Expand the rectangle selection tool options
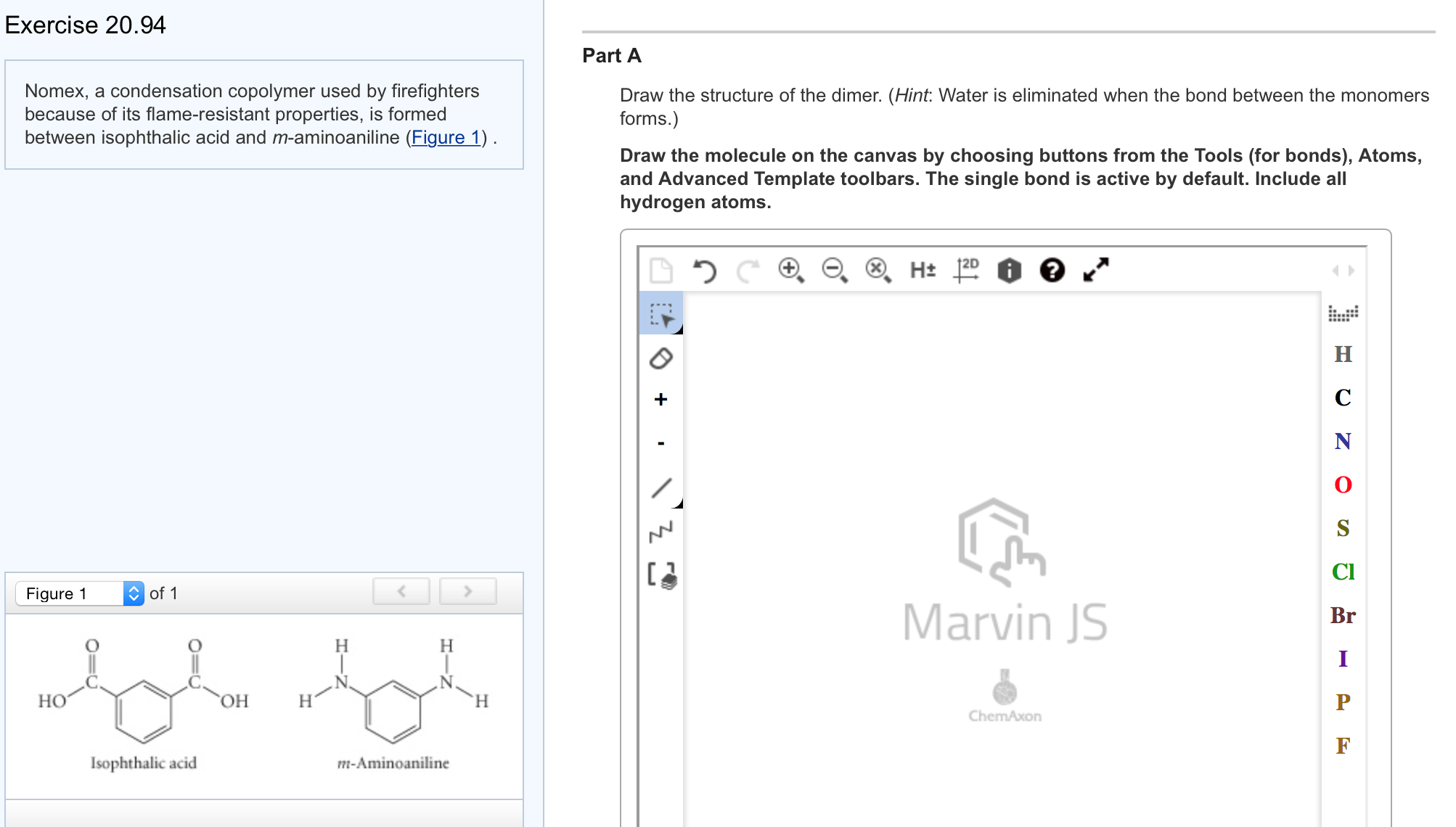Screen dimensions: 1456x827 click(678, 330)
